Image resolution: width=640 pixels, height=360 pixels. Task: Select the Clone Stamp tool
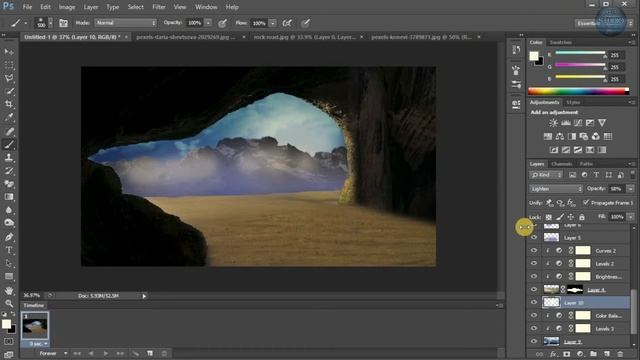[9, 158]
